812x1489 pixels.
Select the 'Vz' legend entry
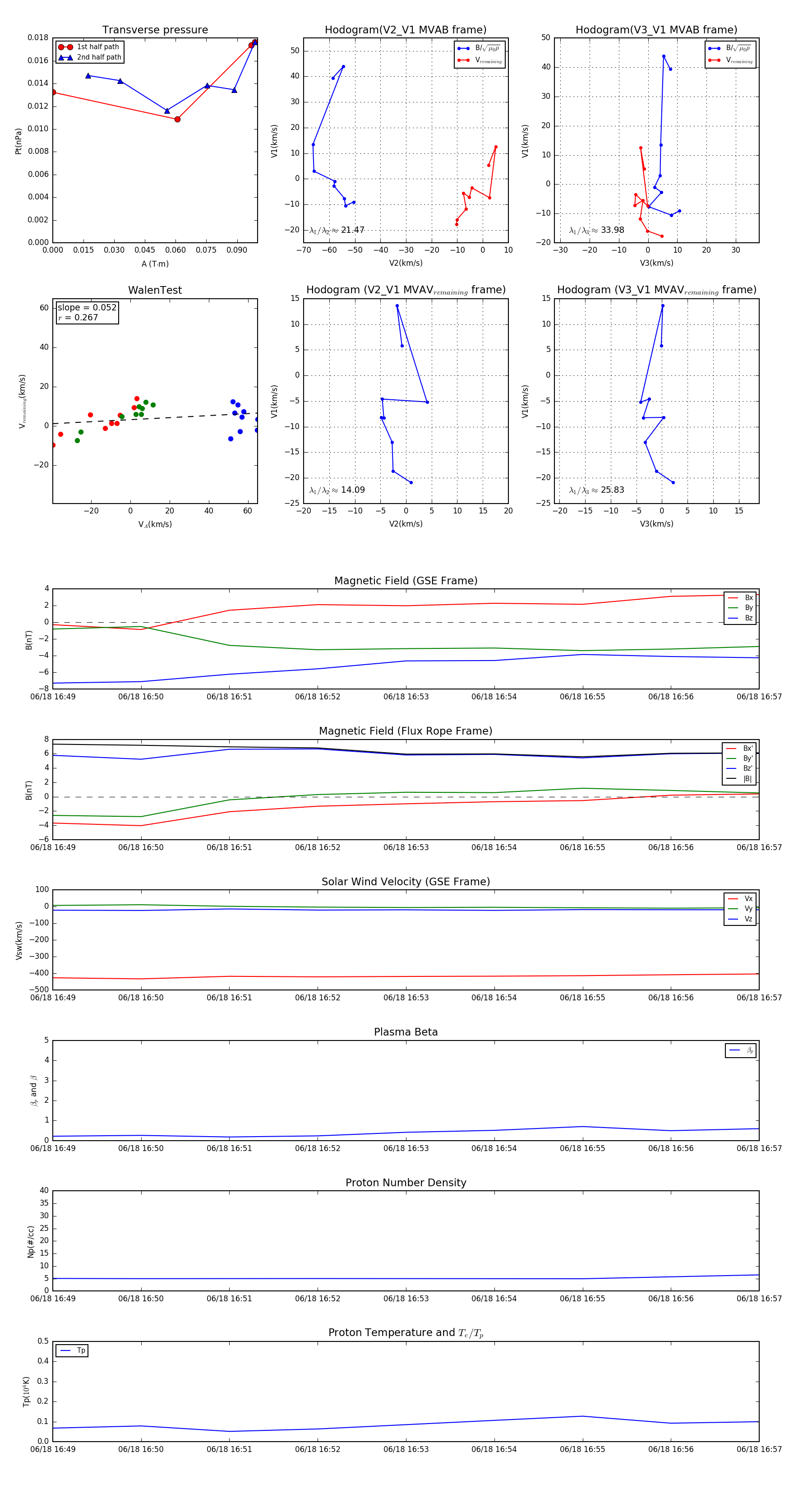click(x=740, y=919)
